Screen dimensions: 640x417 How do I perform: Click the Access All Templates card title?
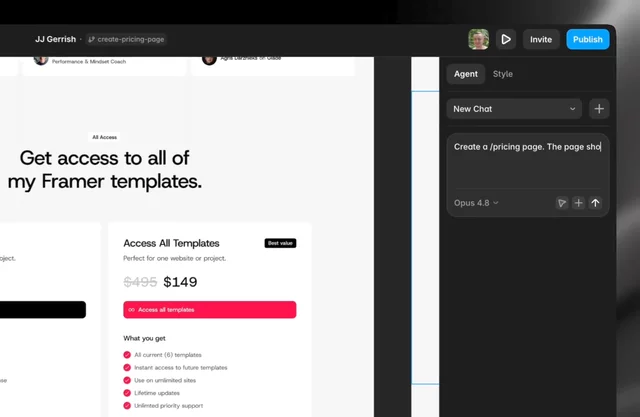(171, 243)
